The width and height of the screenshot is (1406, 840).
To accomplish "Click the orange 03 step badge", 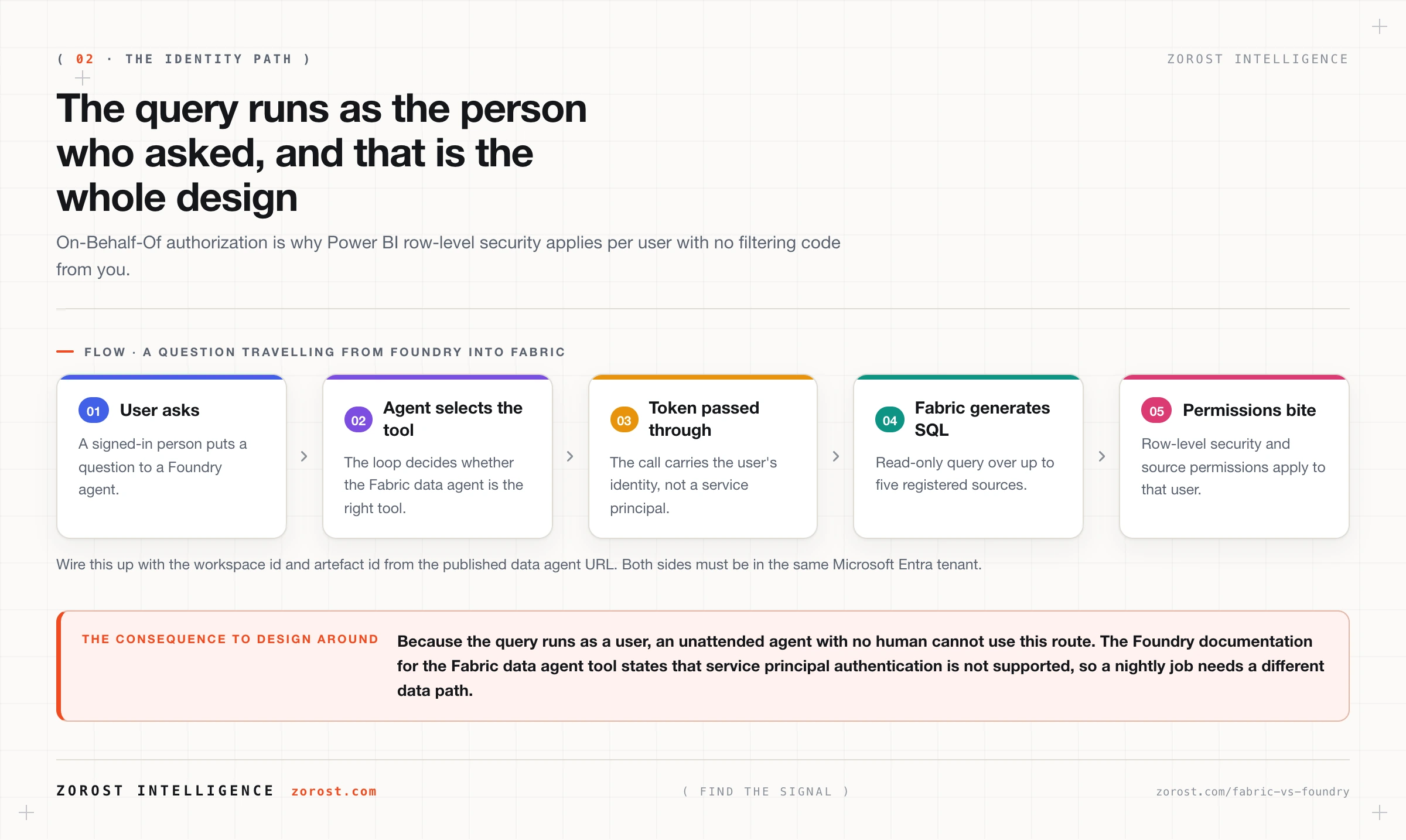I will point(624,420).
